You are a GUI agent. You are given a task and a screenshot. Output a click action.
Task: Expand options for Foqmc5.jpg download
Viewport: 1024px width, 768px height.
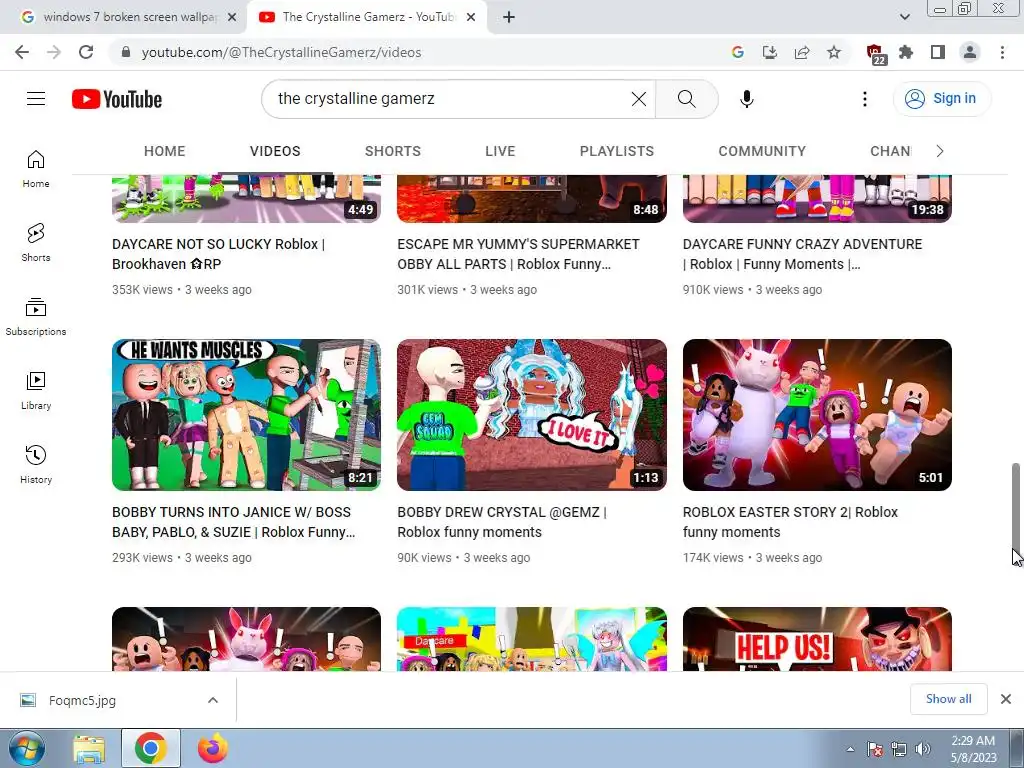tap(213, 700)
